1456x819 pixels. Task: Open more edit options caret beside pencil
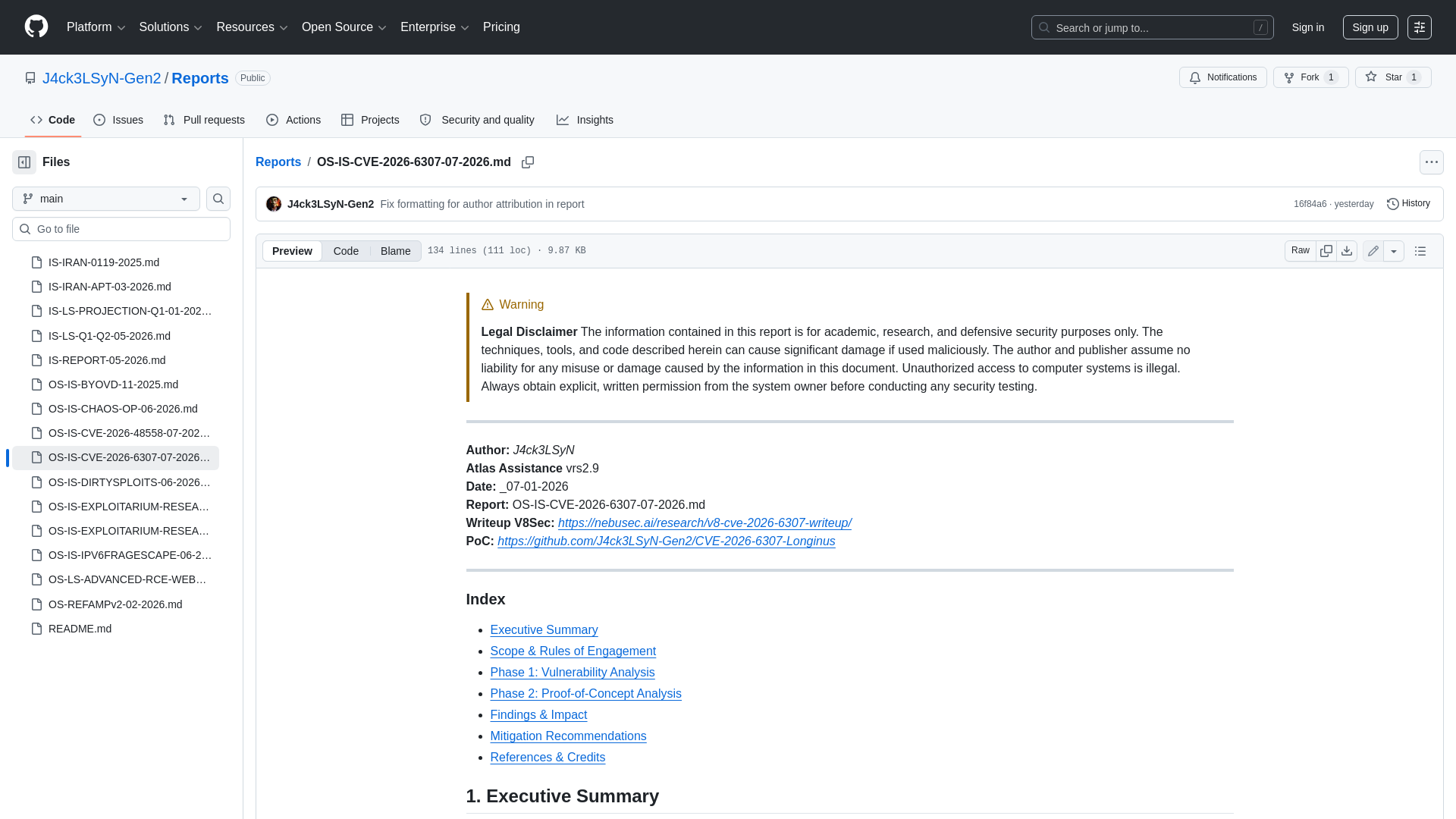coord(1394,251)
